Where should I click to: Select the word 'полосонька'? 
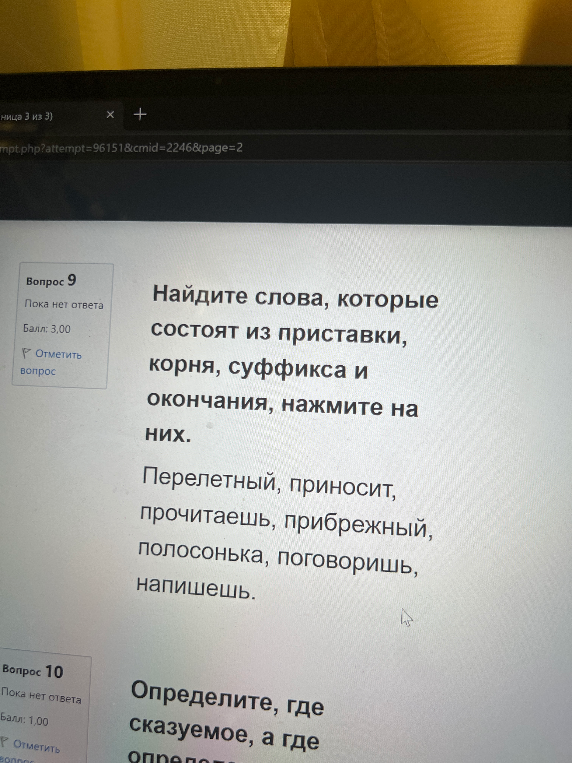(x=202, y=552)
